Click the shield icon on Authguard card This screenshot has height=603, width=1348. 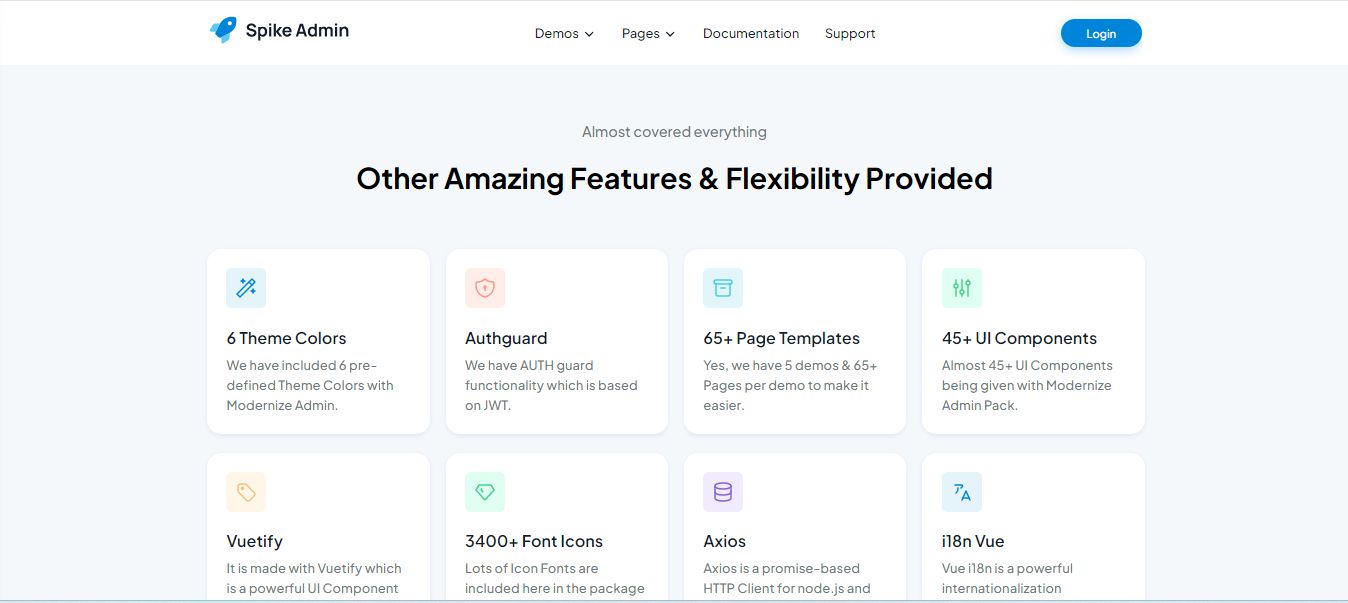[x=485, y=288]
